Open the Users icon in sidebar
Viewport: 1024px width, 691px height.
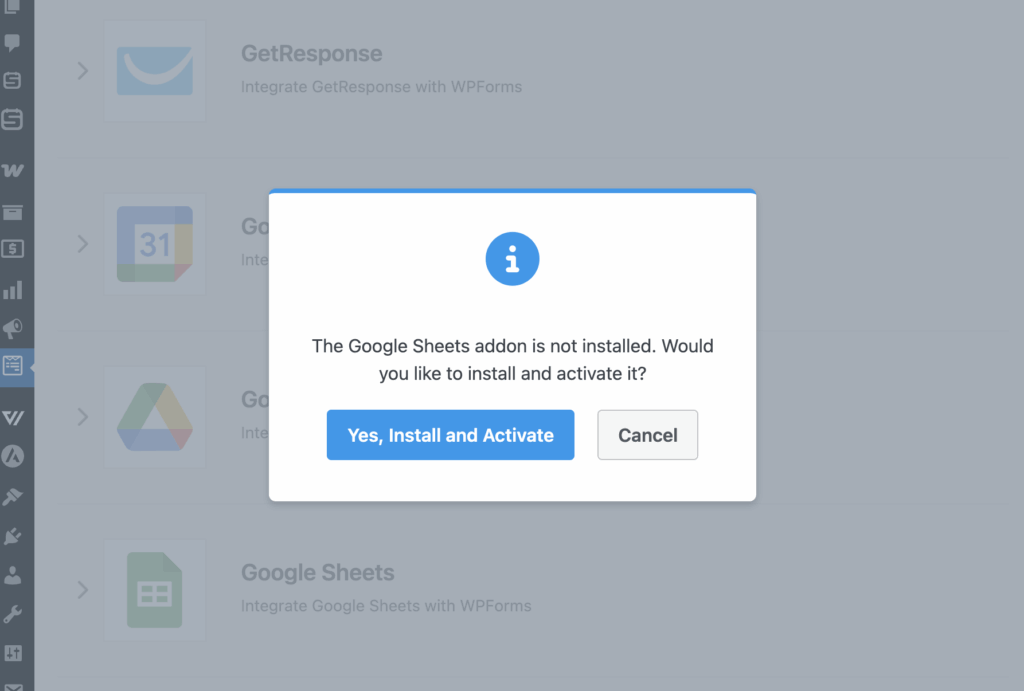[x=13, y=575]
